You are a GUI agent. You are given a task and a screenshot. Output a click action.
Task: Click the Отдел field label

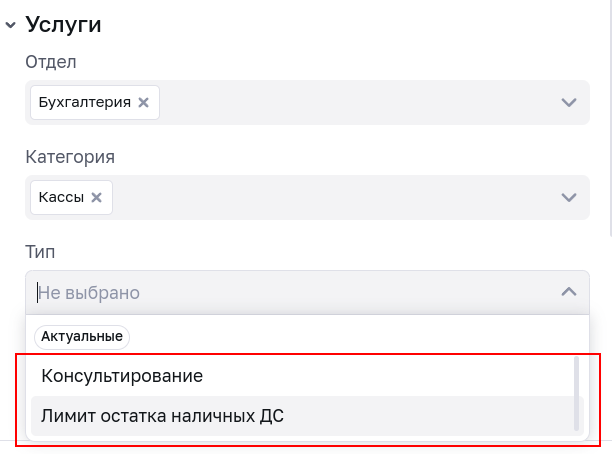51,62
